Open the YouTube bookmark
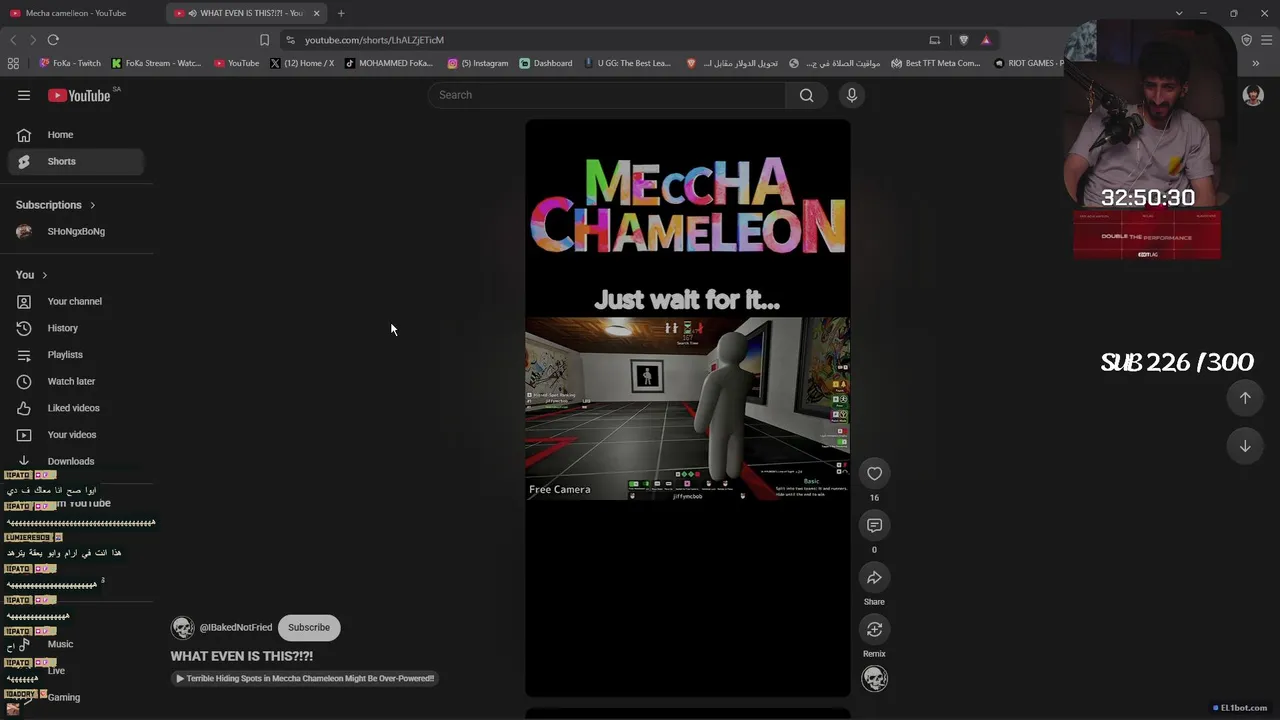1280x720 pixels. [236, 63]
